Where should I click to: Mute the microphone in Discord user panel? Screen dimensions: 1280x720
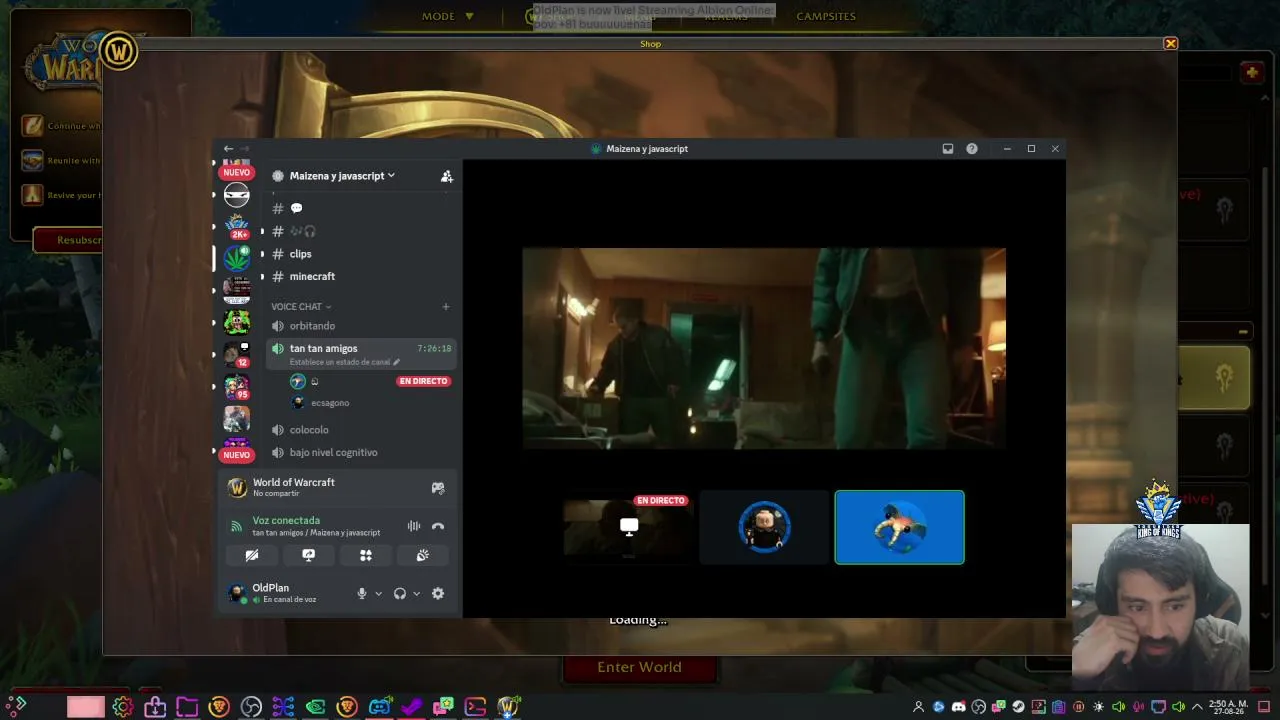pos(362,594)
